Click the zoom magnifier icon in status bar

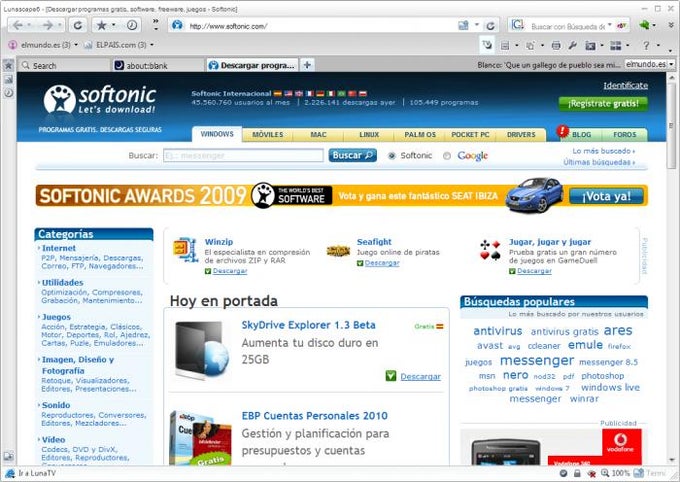(x=605, y=473)
